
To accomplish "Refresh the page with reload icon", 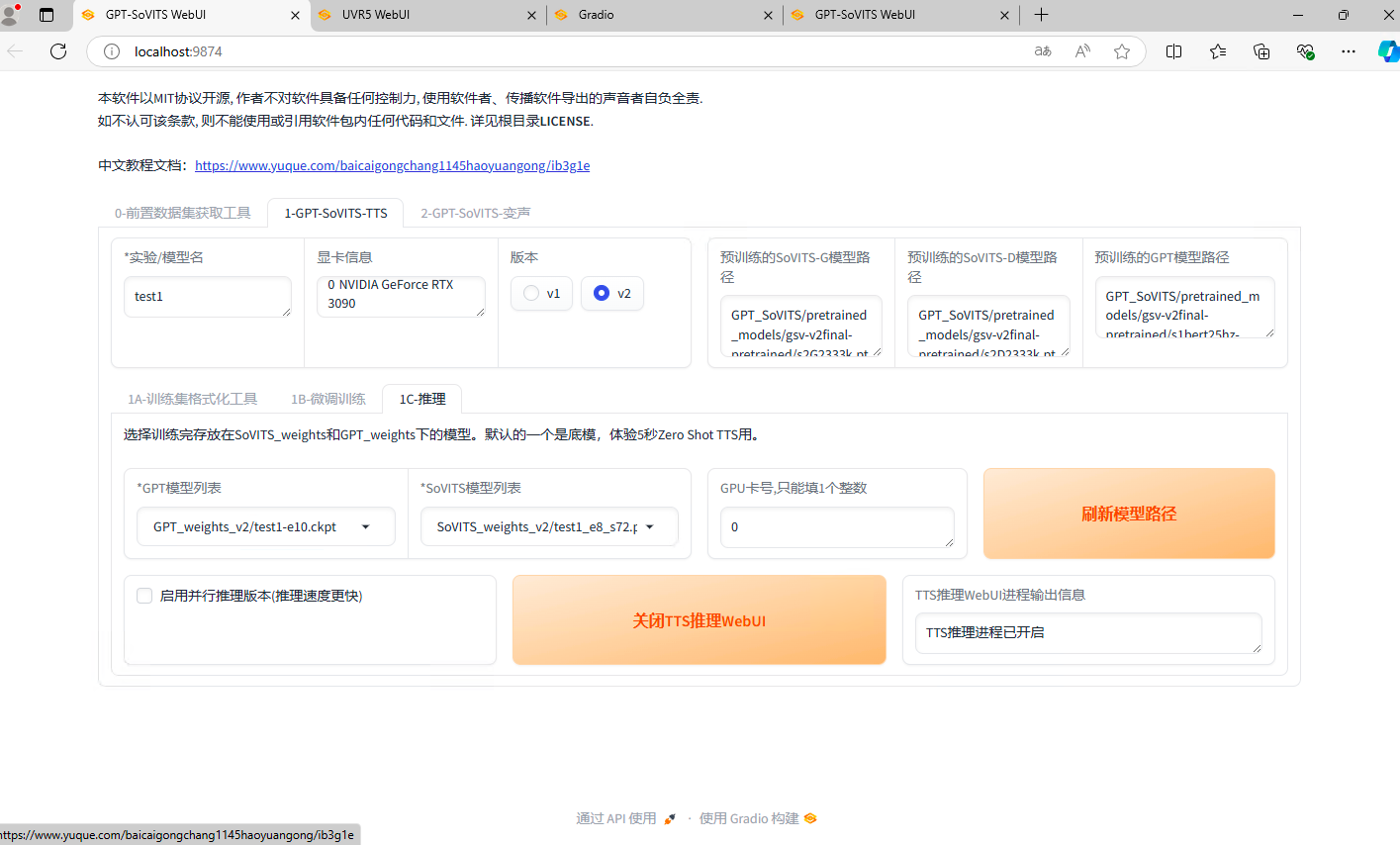I will pos(58,51).
